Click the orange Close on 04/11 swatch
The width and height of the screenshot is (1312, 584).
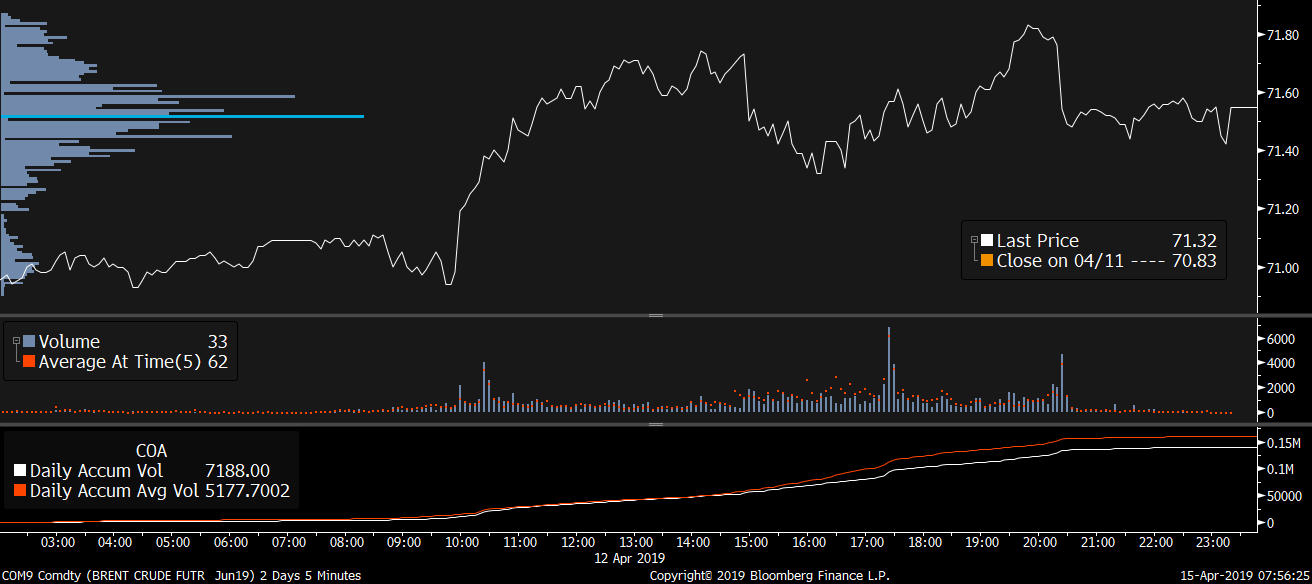(987, 260)
